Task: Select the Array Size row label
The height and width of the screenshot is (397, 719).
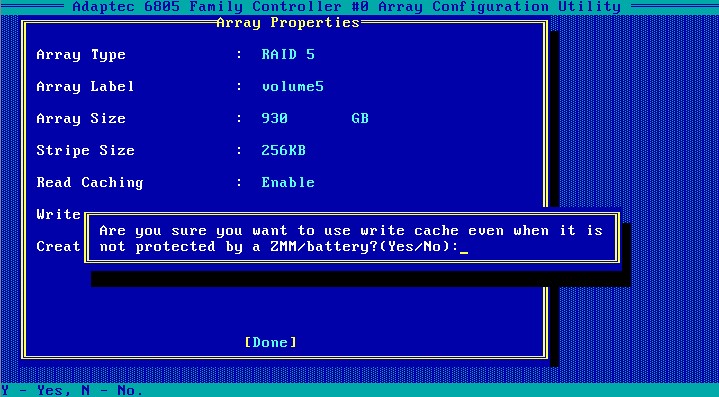Action: (81, 118)
